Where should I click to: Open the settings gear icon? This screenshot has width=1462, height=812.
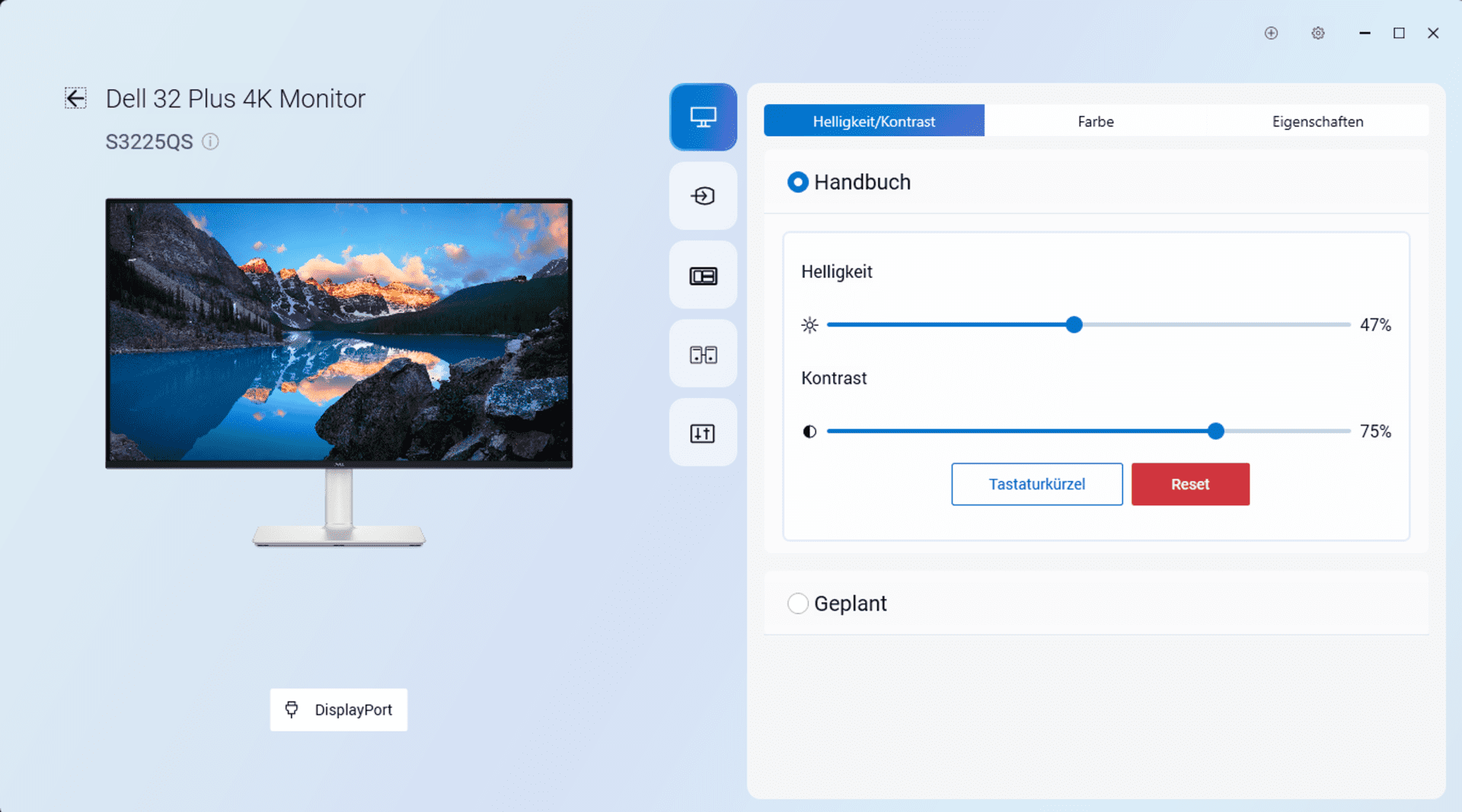(x=1318, y=33)
